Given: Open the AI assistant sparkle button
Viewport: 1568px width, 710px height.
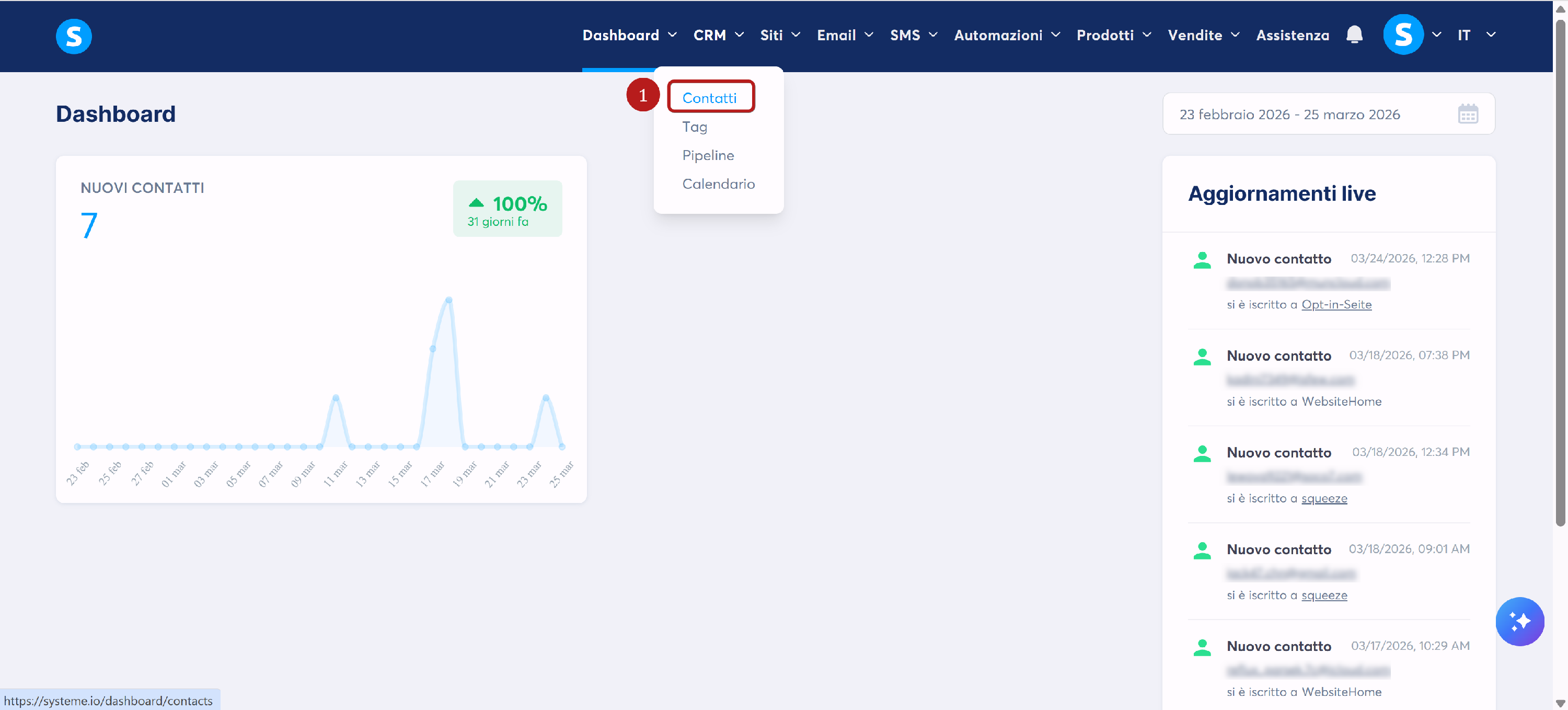Looking at the screenshot, I should [1519, 621].
